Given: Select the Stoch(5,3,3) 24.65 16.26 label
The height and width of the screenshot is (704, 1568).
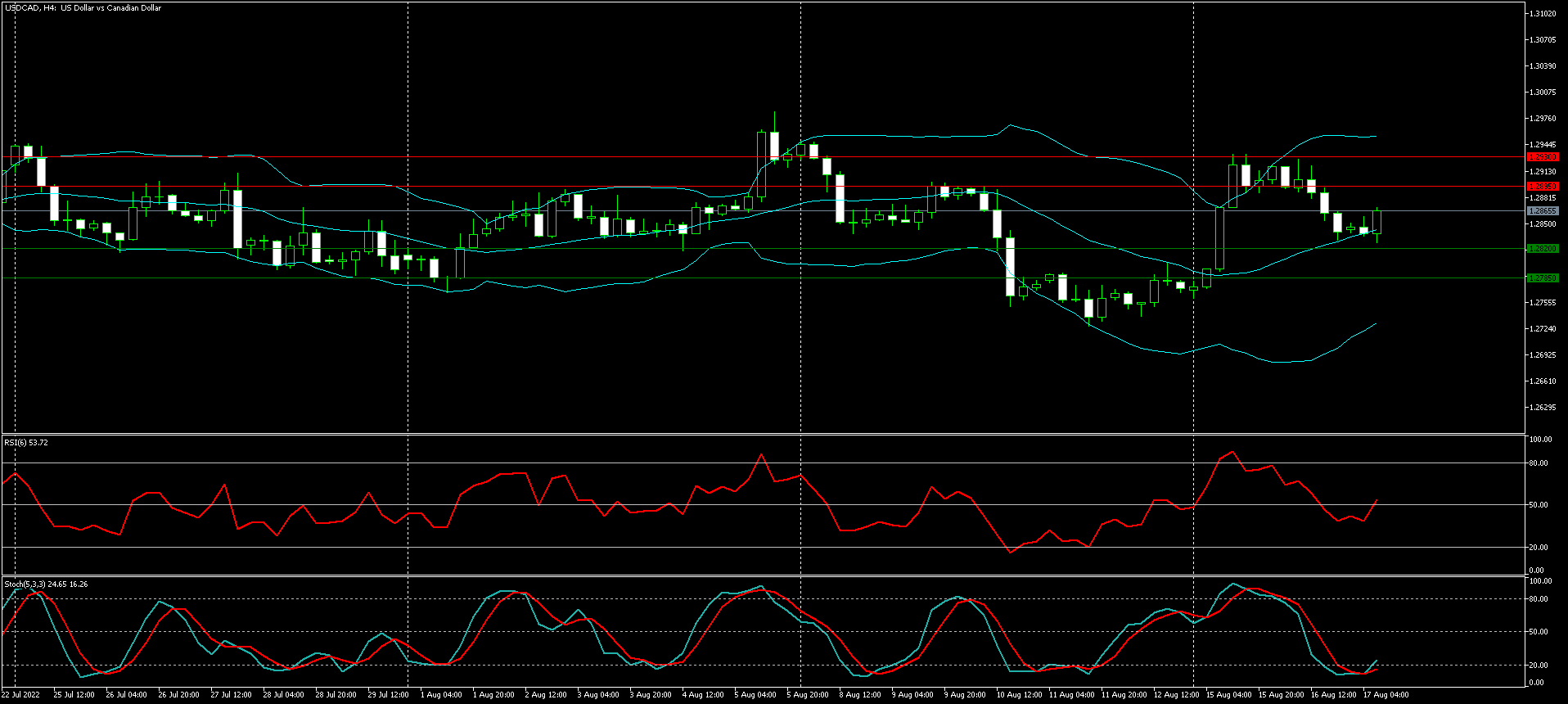Looking at the screenshot, I should tap(46, 584).
